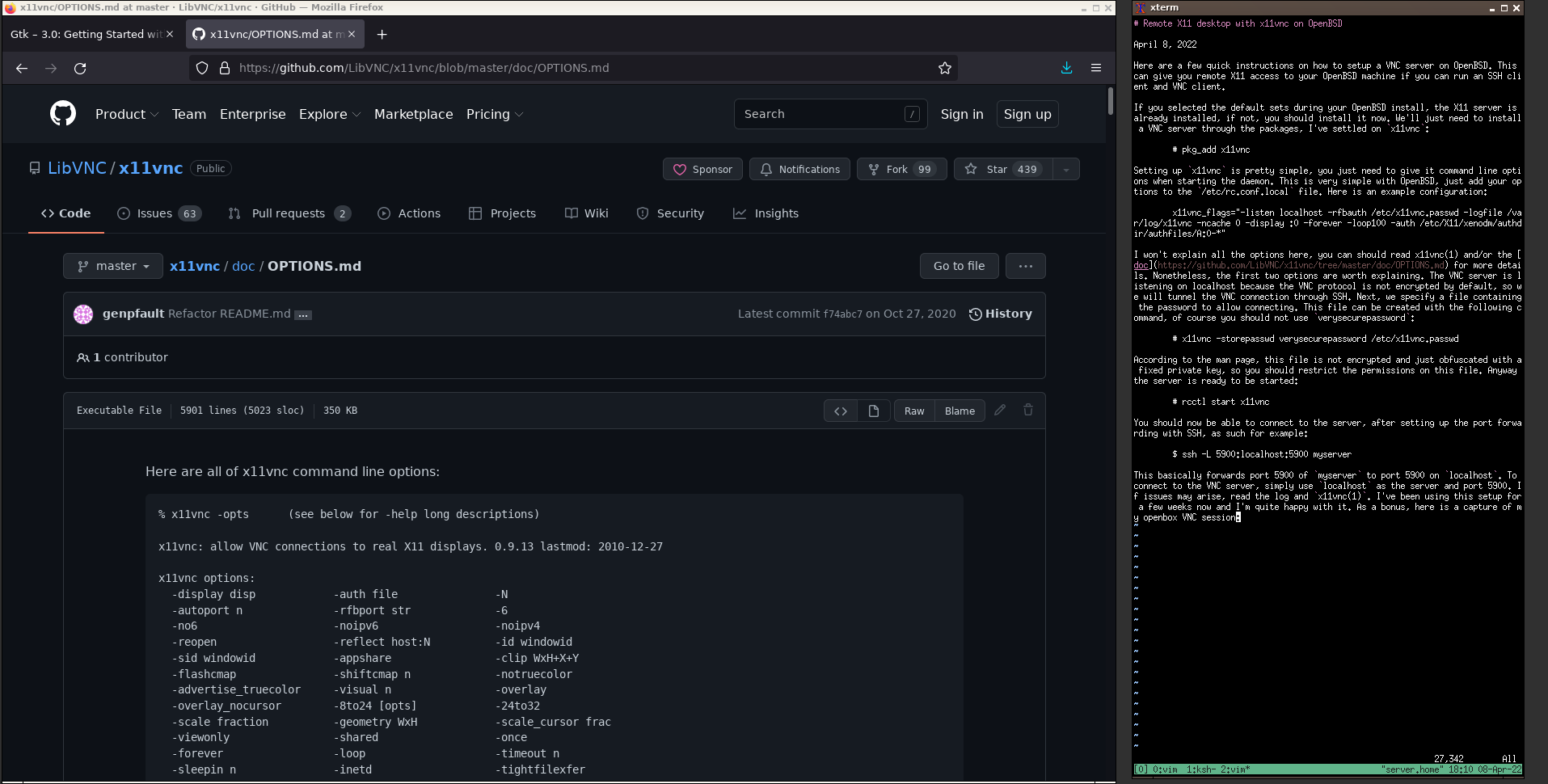Expand the commit message ellipsis

[x=303, y=315]
